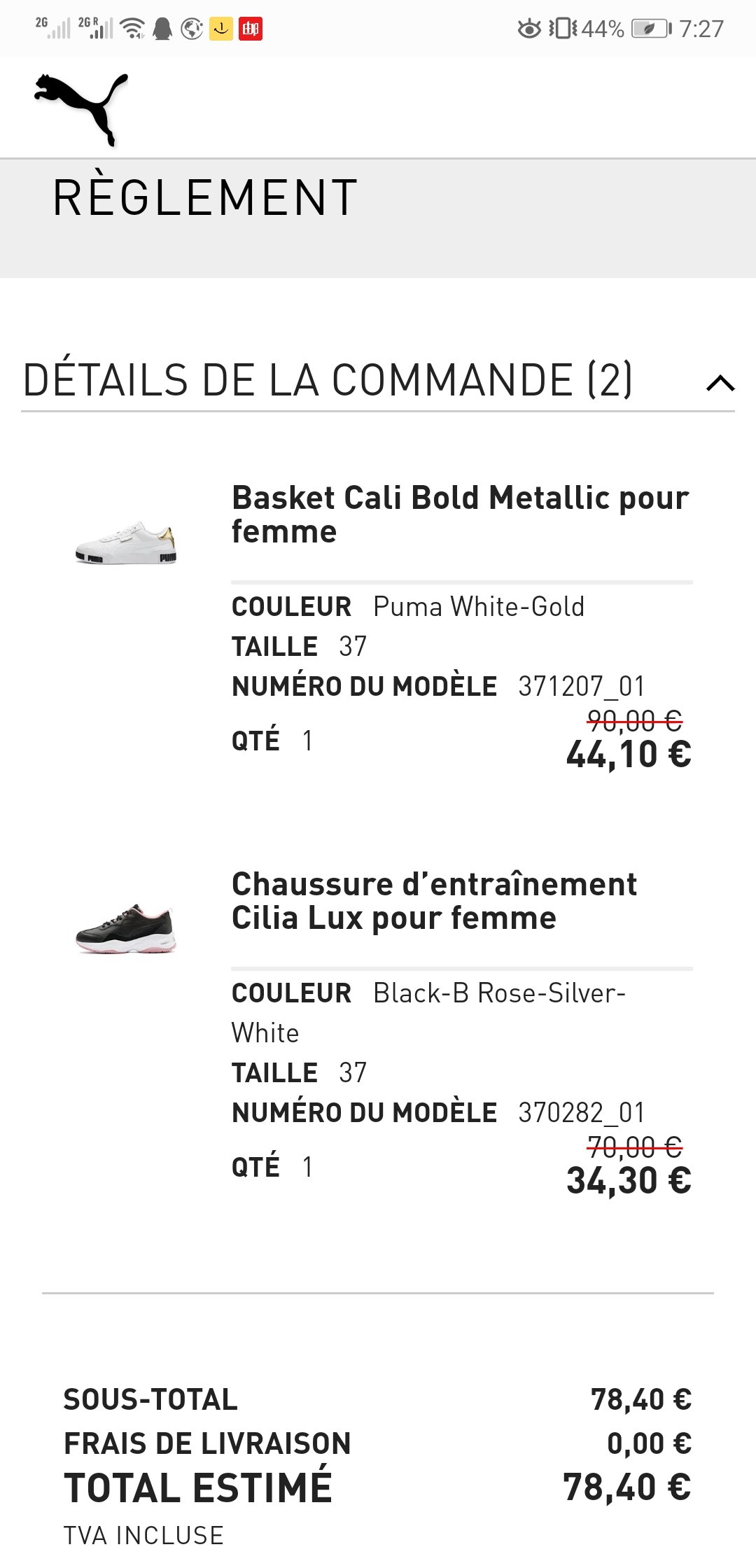
Task: Open the Chaussure d'entraînement Cilia Lux title
Action: 434,901
